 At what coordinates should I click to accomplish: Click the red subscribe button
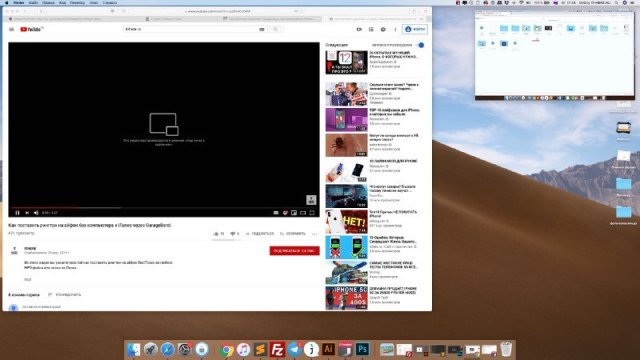click(294, 251)
